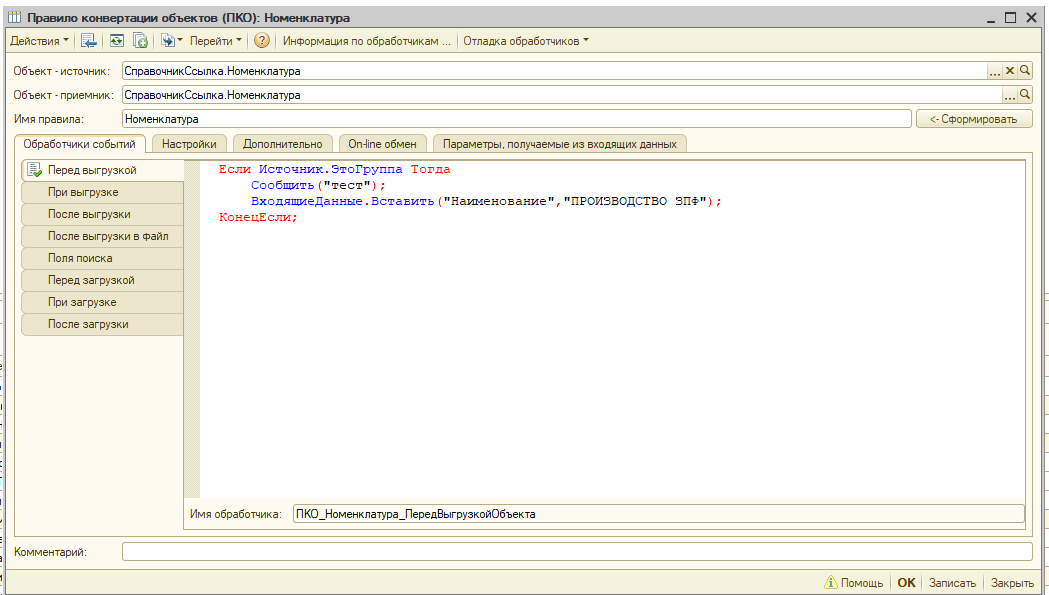Click the Записать button
This screenshot has width=1049, height=595.
[x=953, y=583]
